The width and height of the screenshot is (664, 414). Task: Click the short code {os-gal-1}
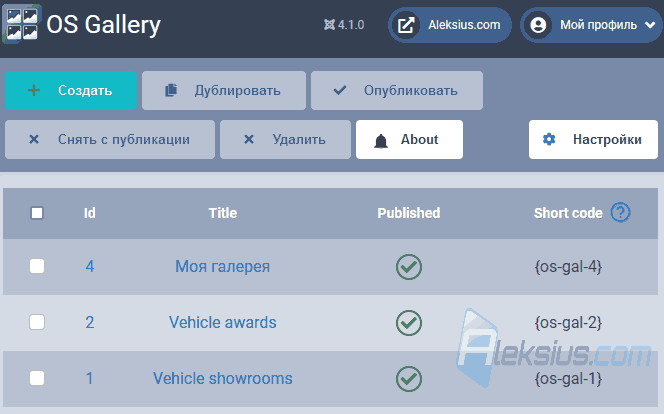568,378
